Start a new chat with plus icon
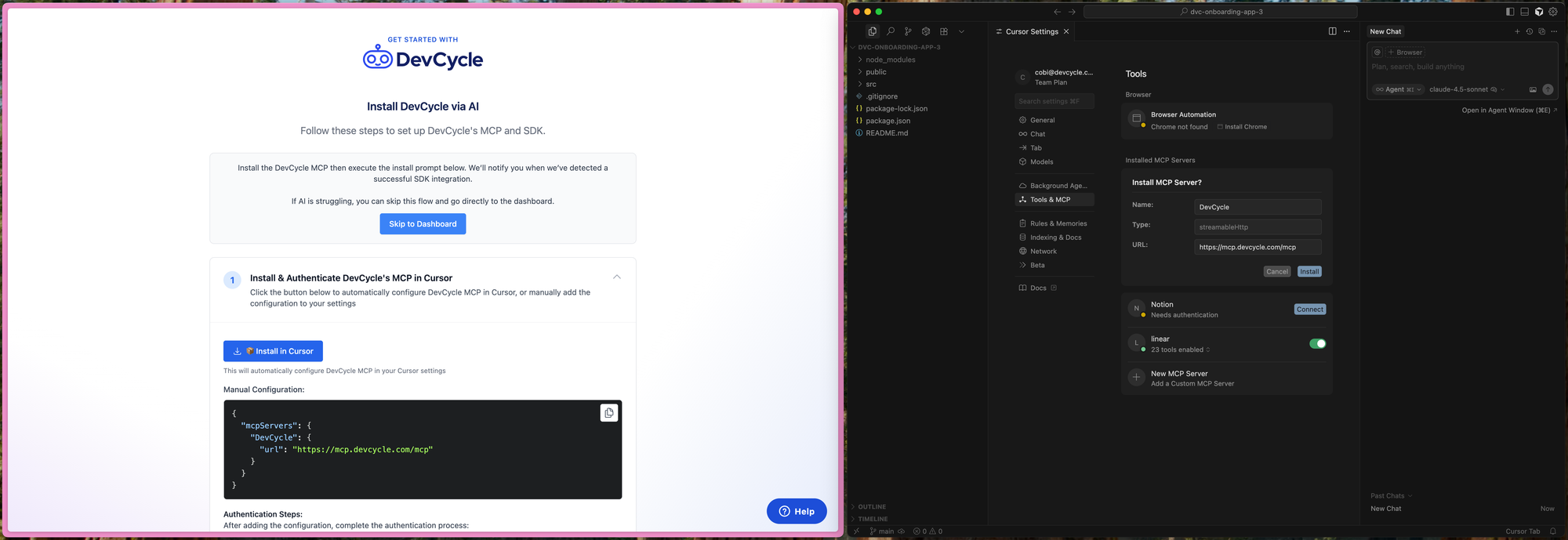Image resolution: width=1568 pixels, height=540 pixels. (x=1517, y=31)
